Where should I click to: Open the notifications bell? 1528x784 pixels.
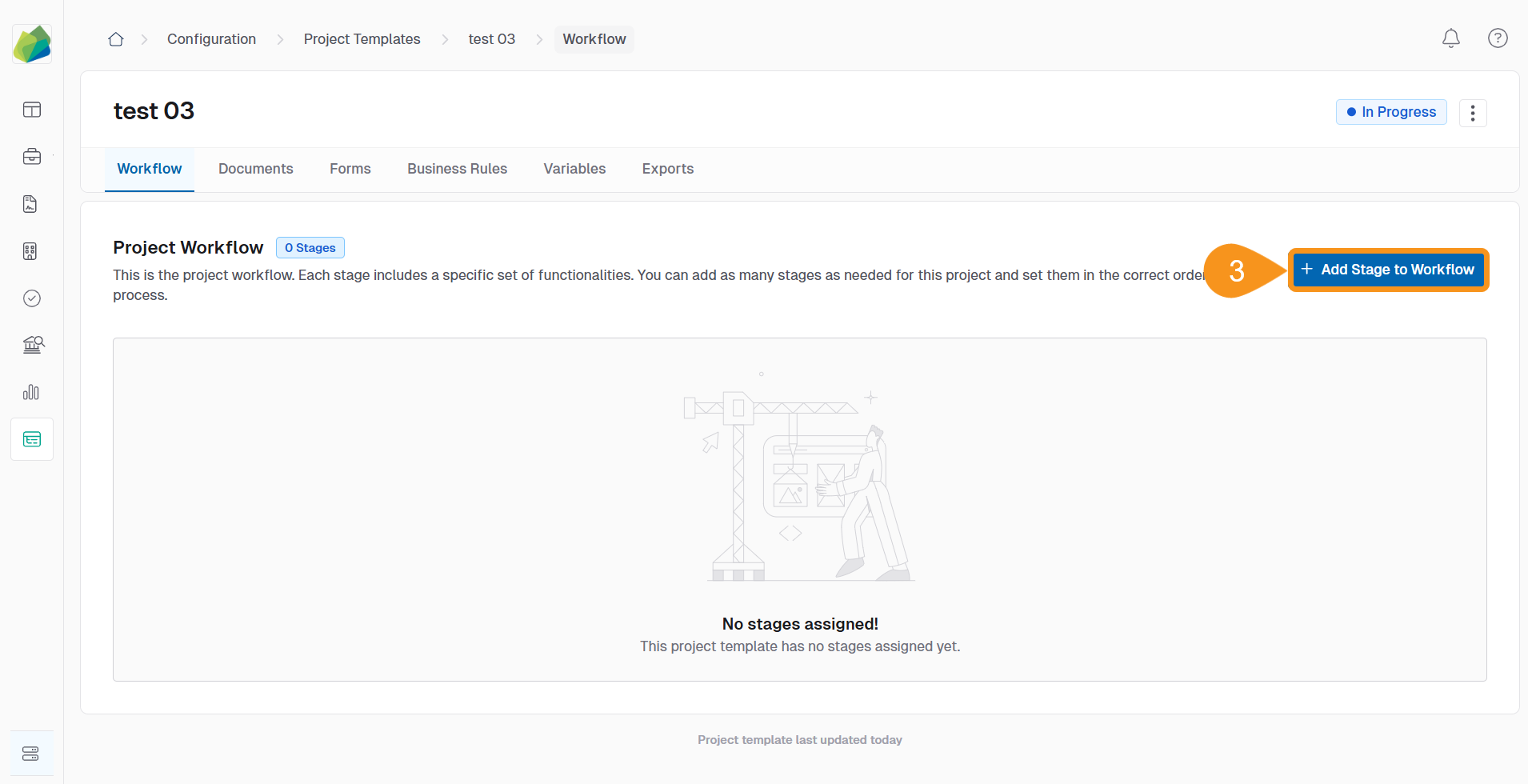(x=1452, y=38)
